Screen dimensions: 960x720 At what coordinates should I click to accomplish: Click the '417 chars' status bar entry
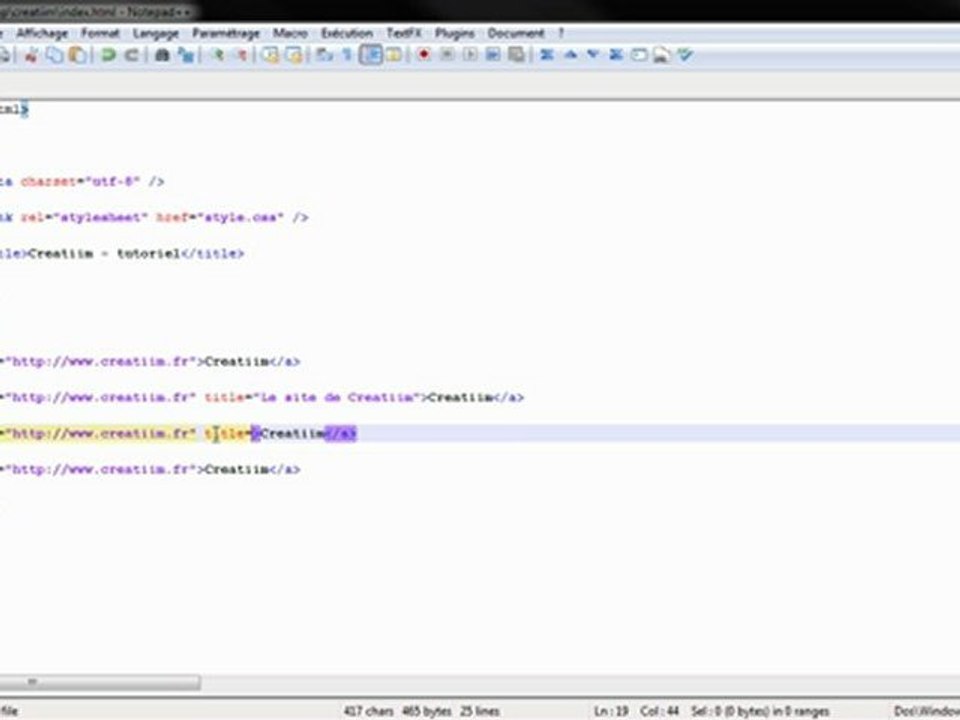coord(369,711)
